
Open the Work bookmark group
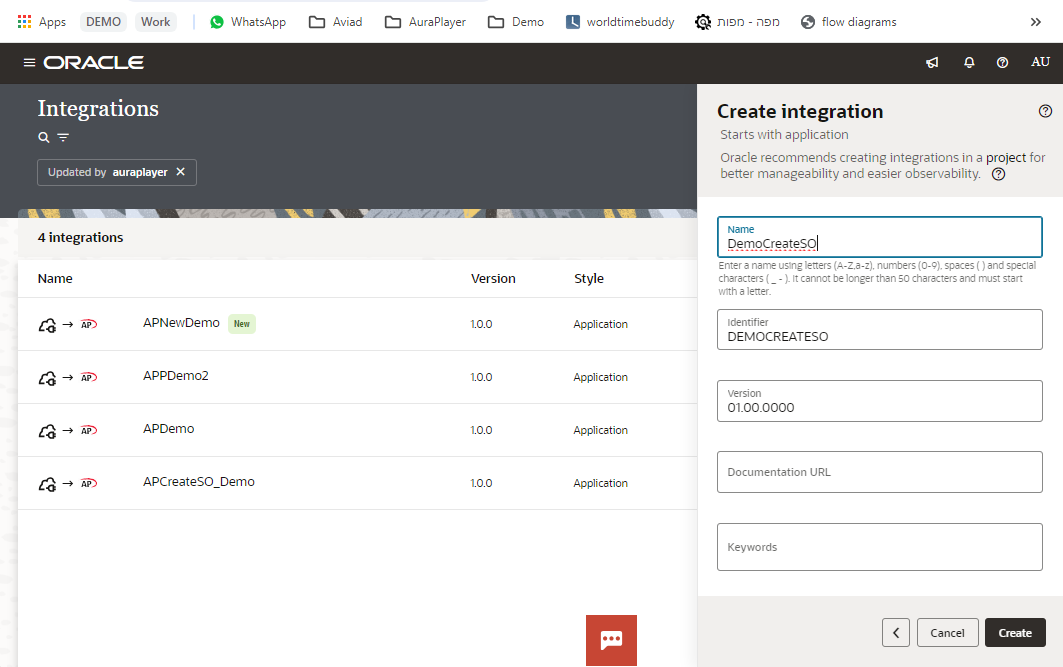[x=155, y=22]
